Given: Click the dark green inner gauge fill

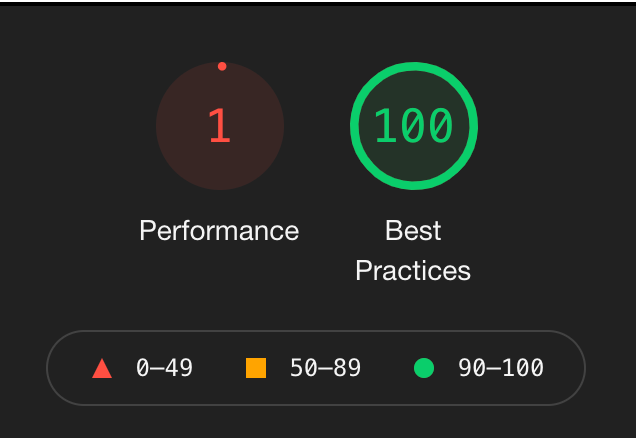Looking at the screenshot, I should [x=414, y=168].
